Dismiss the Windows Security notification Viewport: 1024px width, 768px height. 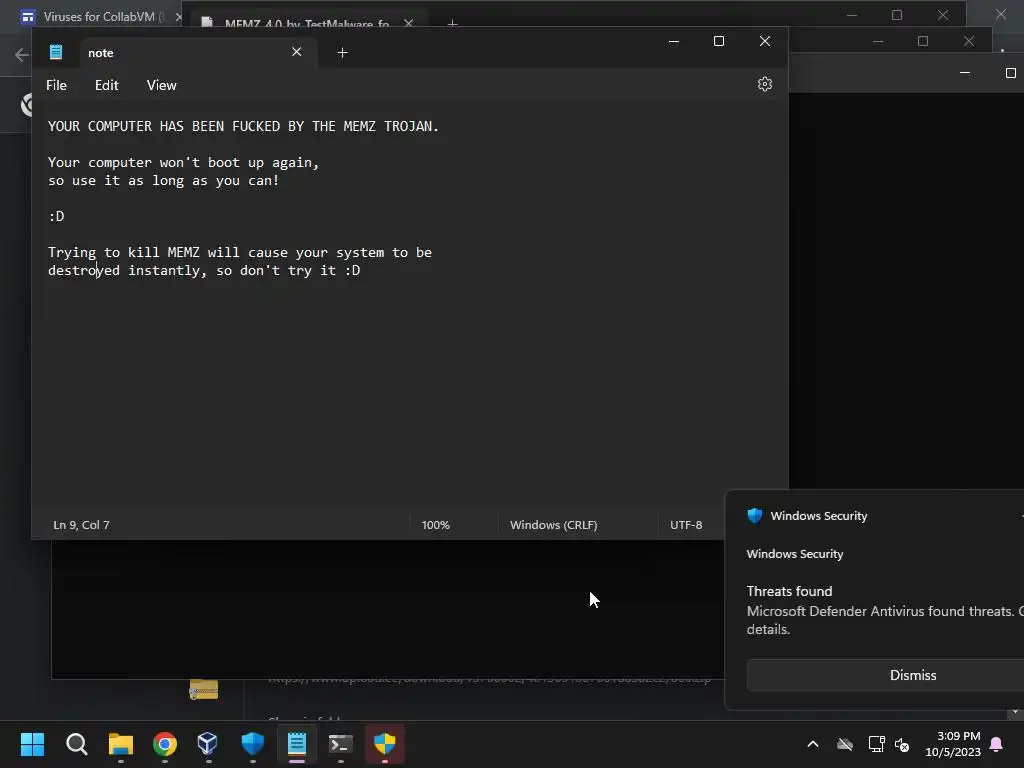(x=912, y=675)
